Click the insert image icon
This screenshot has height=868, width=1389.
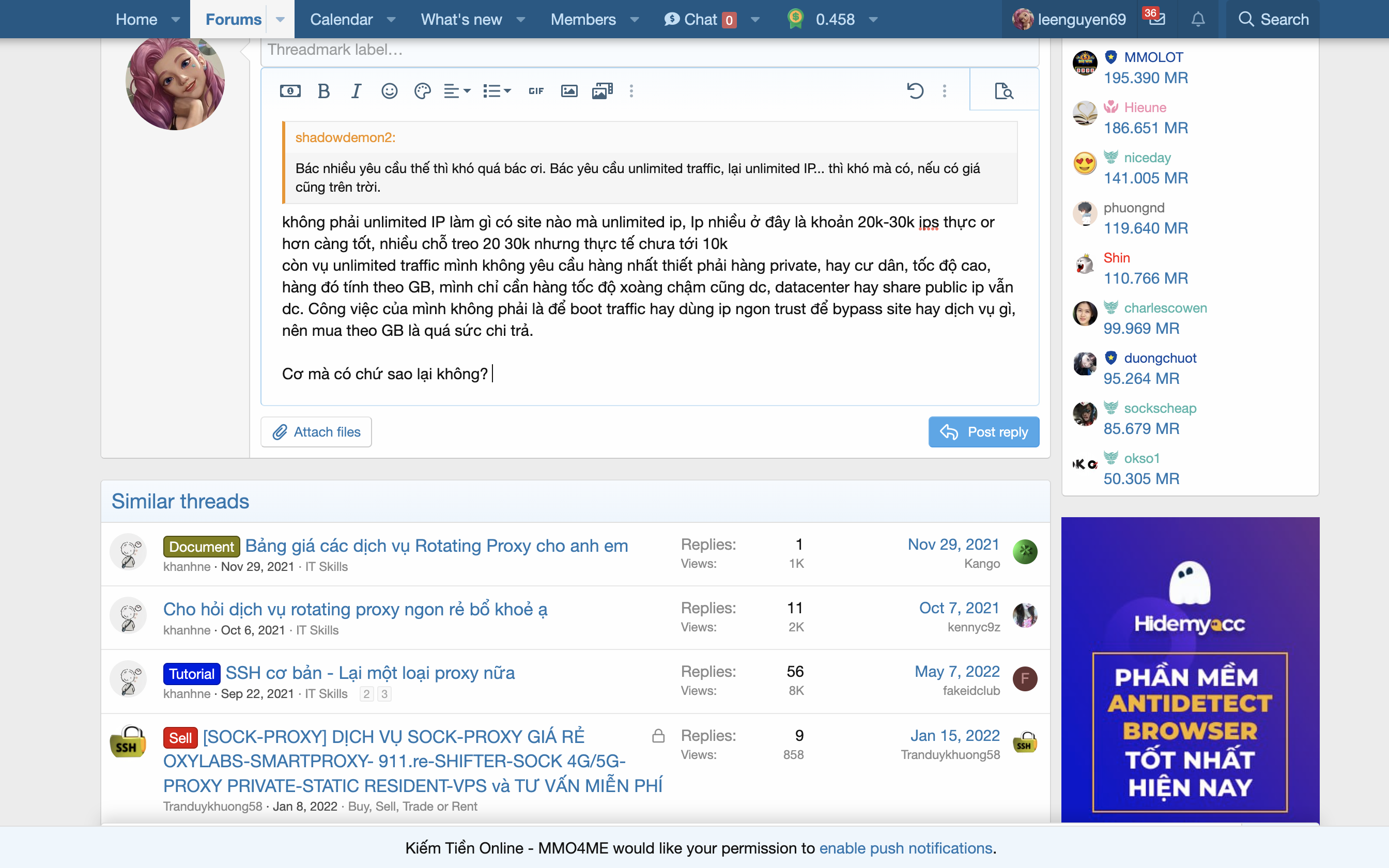[569, 91]
